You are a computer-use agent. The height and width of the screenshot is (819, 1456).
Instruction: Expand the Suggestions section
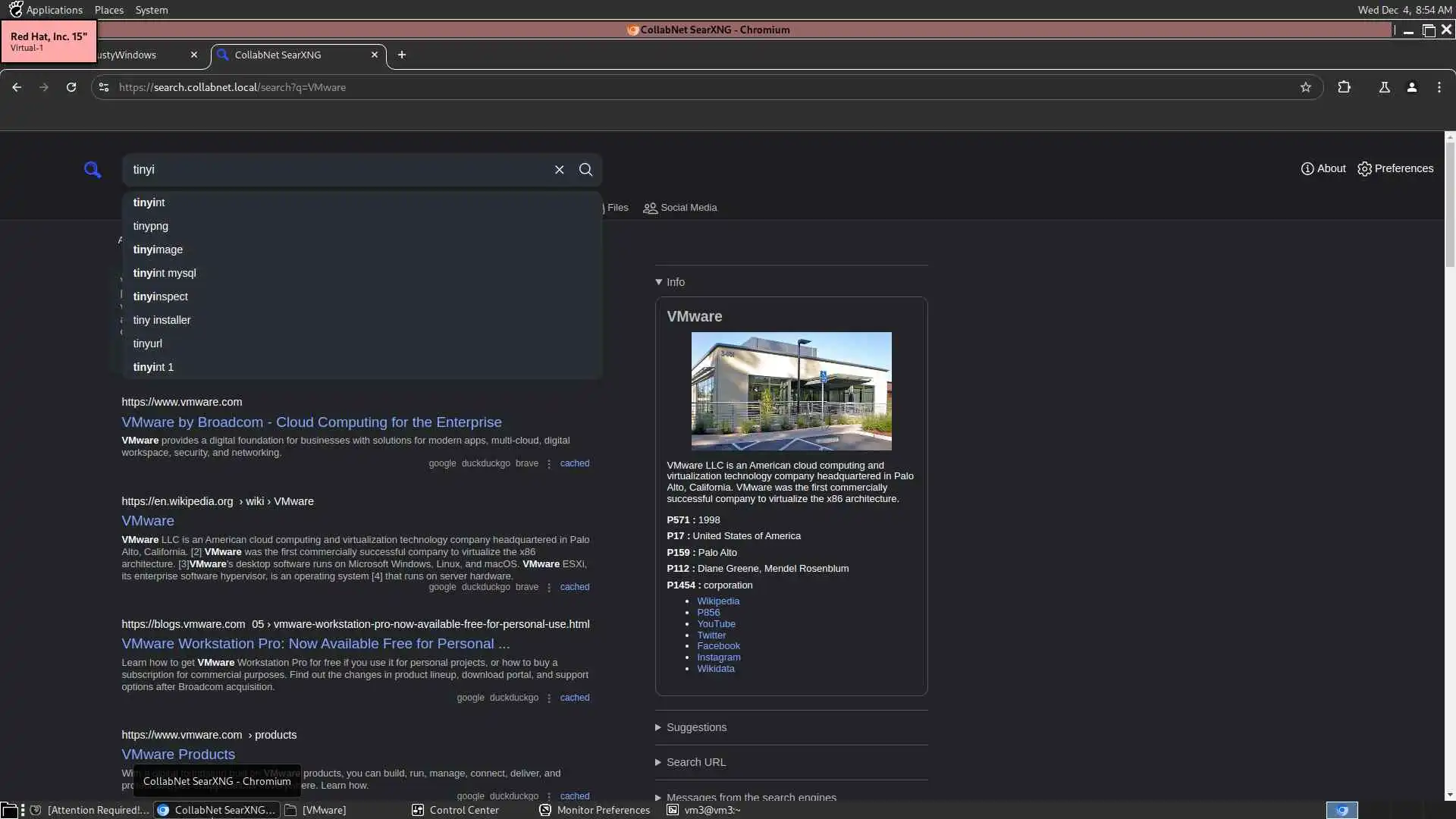(695, 727)
